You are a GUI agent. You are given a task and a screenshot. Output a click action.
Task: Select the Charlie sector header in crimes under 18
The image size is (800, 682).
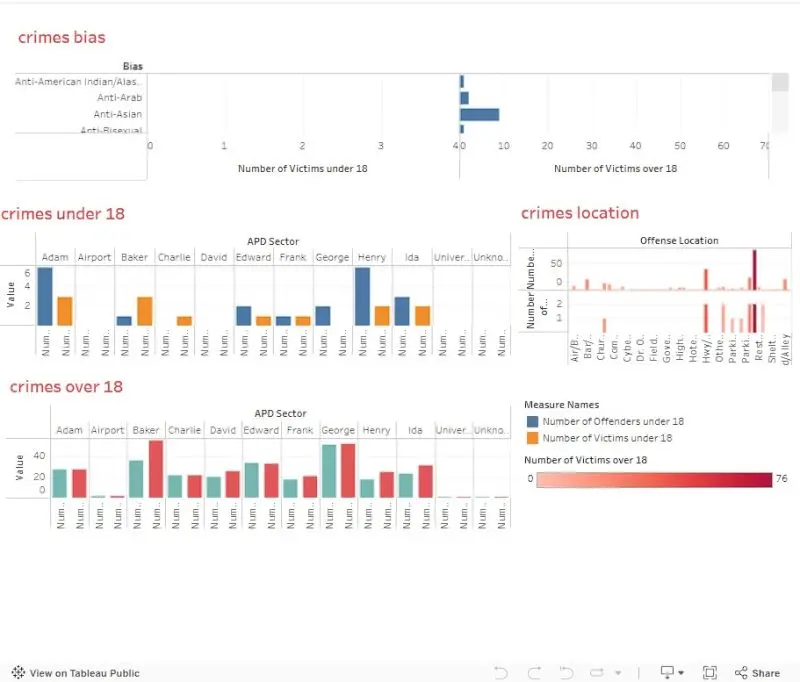pos(174,257)
